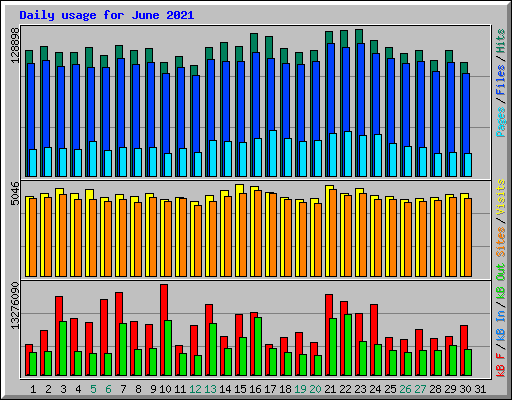Image resolution: width=512 pixels, height=400 pixels.
Task: Click green weekend day 13 label
Action: [x=210, y=389]
